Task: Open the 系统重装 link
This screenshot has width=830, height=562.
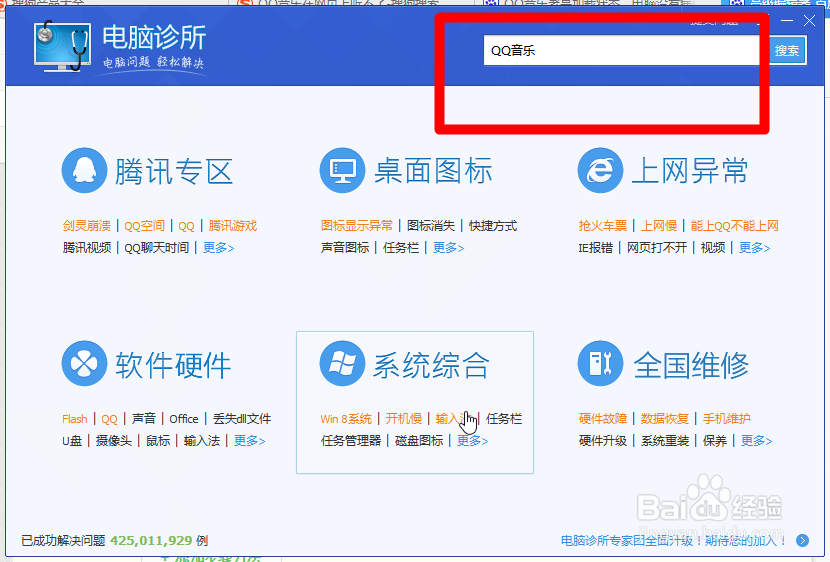Action: point(665,441)
